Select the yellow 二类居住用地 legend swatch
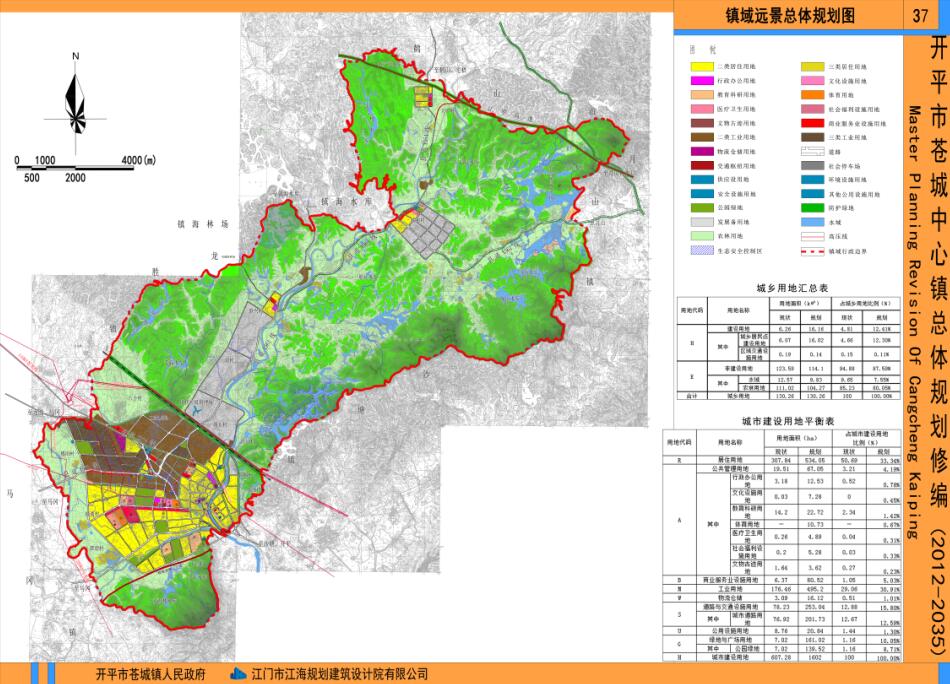Viewport: 950px width, 684px height. (702, 65)
